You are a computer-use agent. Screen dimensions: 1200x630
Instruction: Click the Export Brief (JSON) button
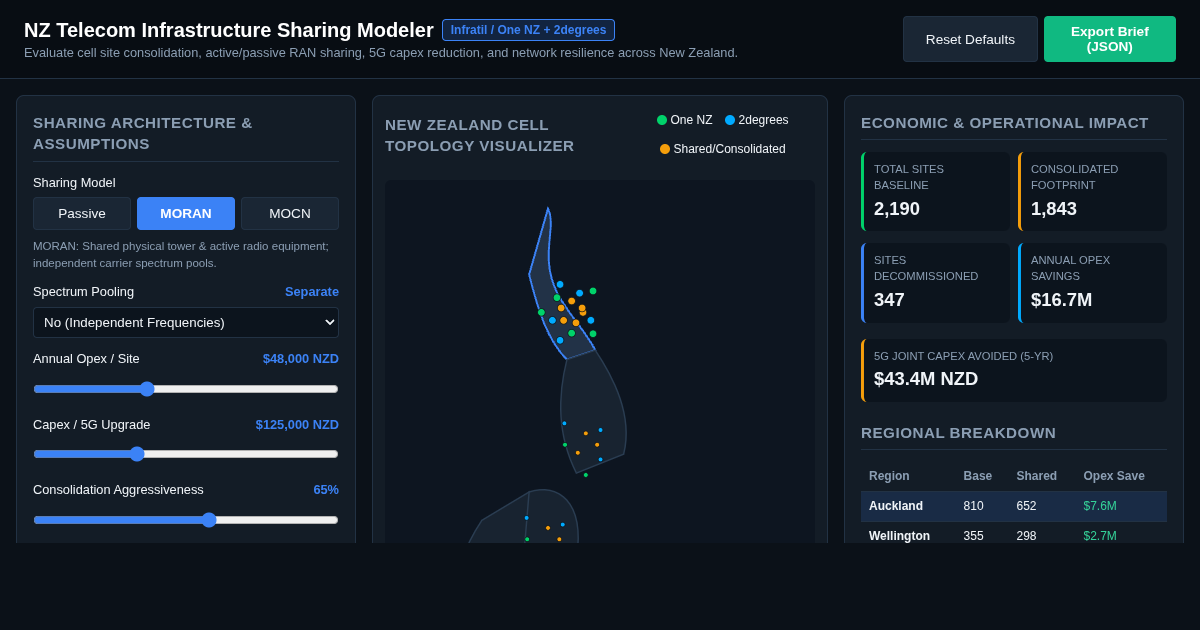(1110, 39)
